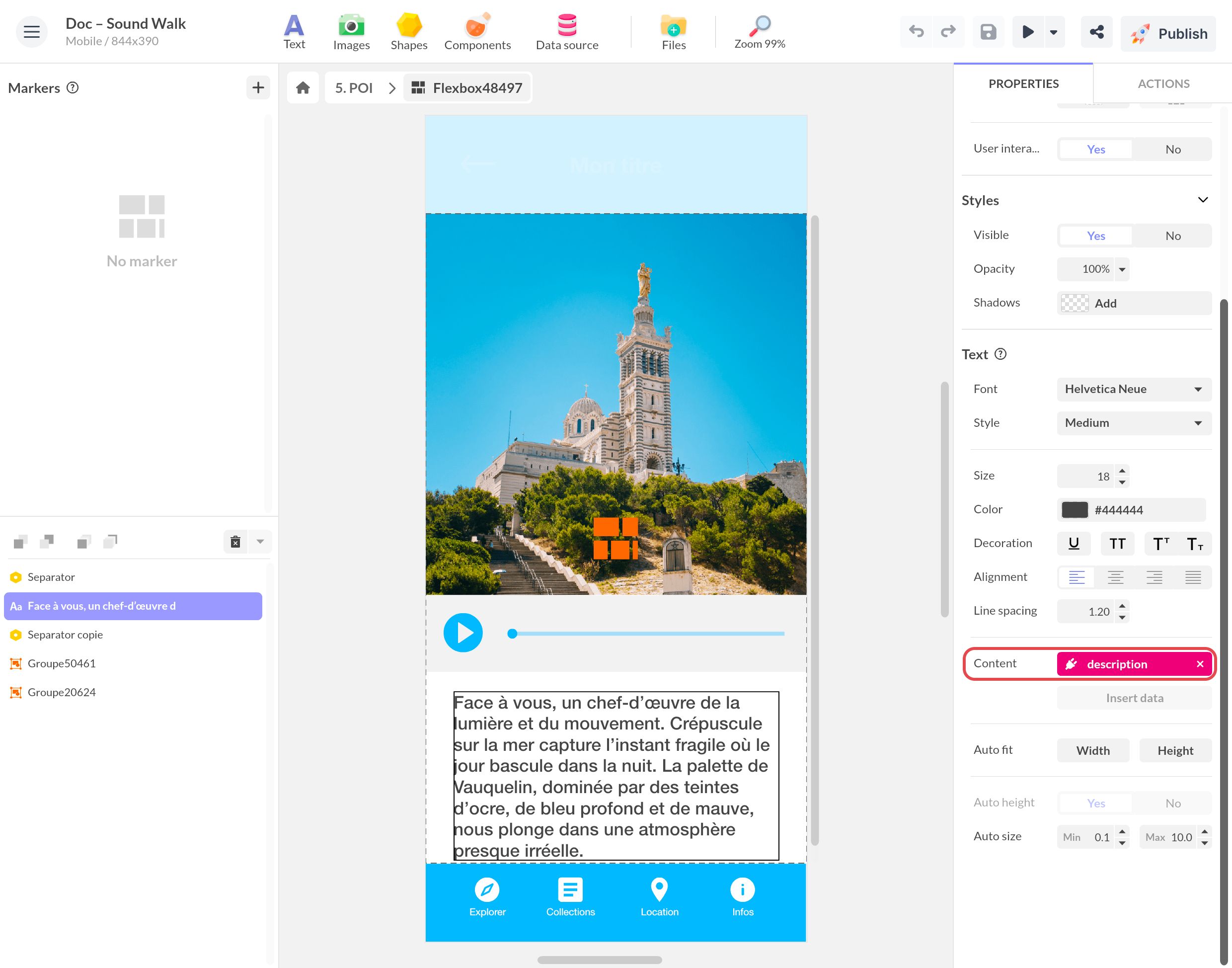Image resolution: width=1232 pixels, height=968 pixels.
Task: Add a shadow
Action: coord(1134,303)
